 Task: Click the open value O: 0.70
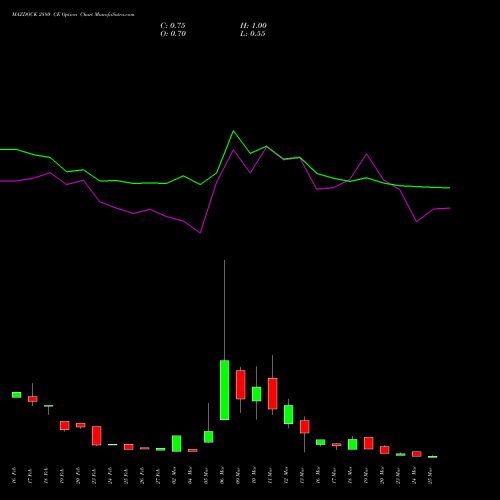[x=173, y=34]
